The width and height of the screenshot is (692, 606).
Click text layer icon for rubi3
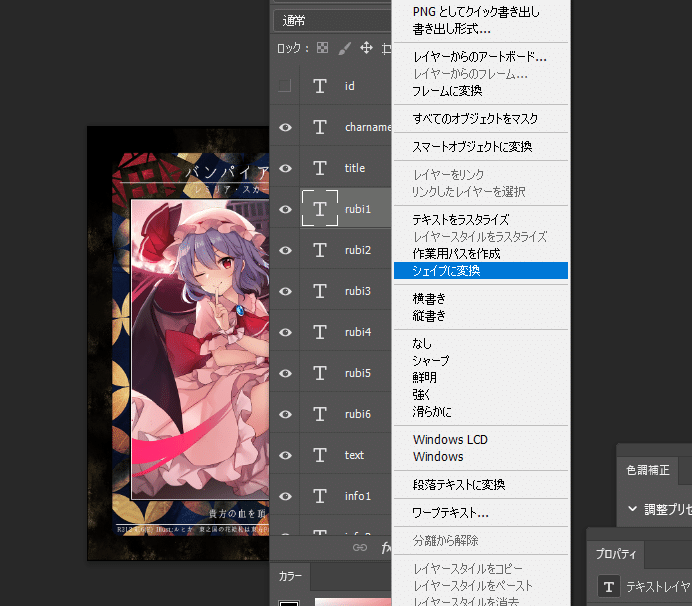[x=320, y=291]
